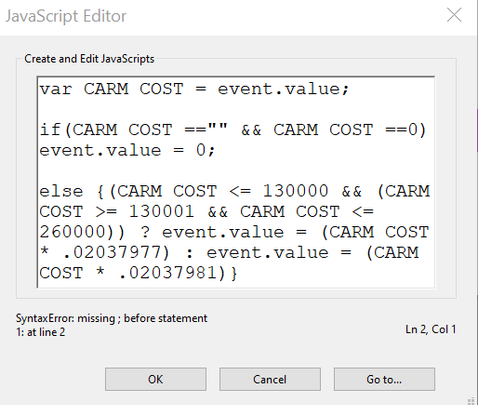Open the Go to... line dialog

coord(384,379)
